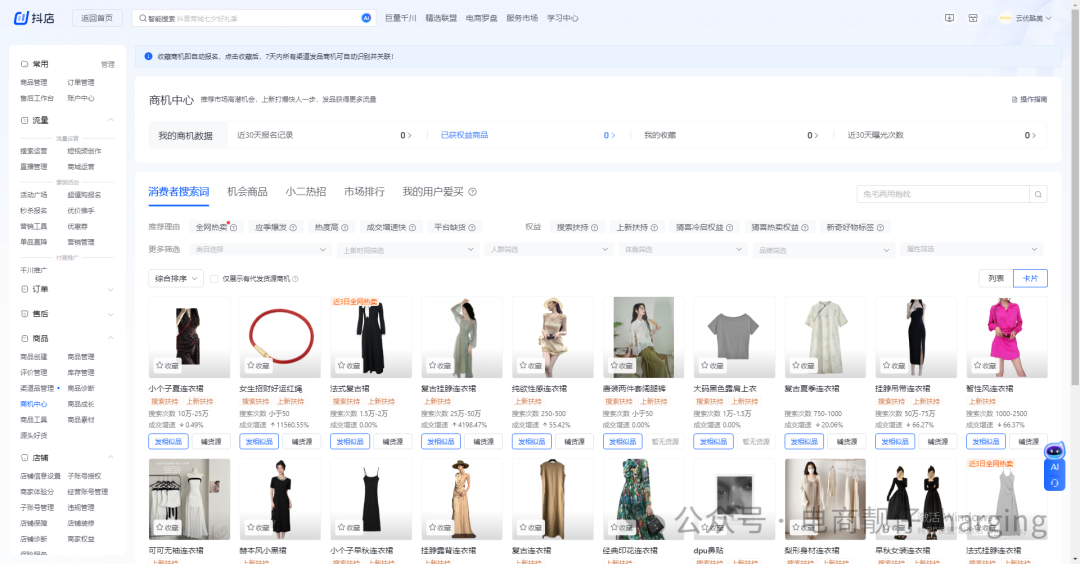
Task: Check 仅展示有代发货源商机 checkbox
Action: (x=214, y=279)
